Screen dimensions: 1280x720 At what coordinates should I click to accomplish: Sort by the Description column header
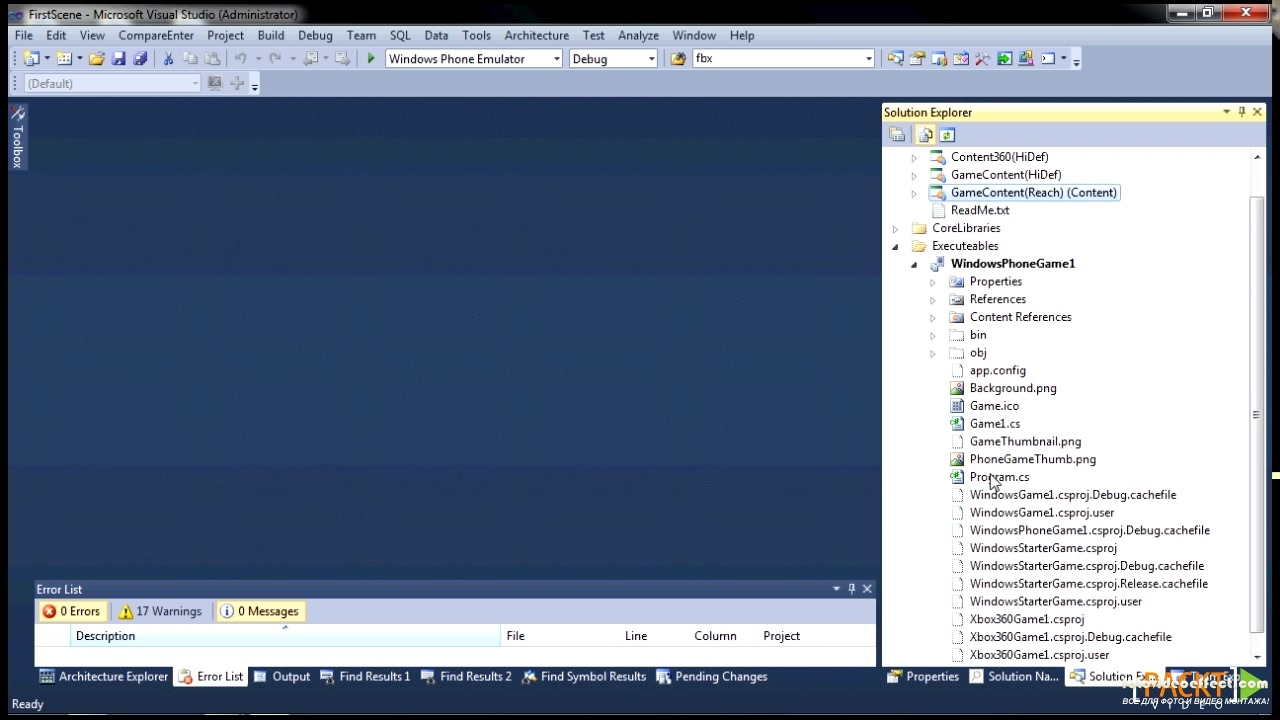(286, 636)
